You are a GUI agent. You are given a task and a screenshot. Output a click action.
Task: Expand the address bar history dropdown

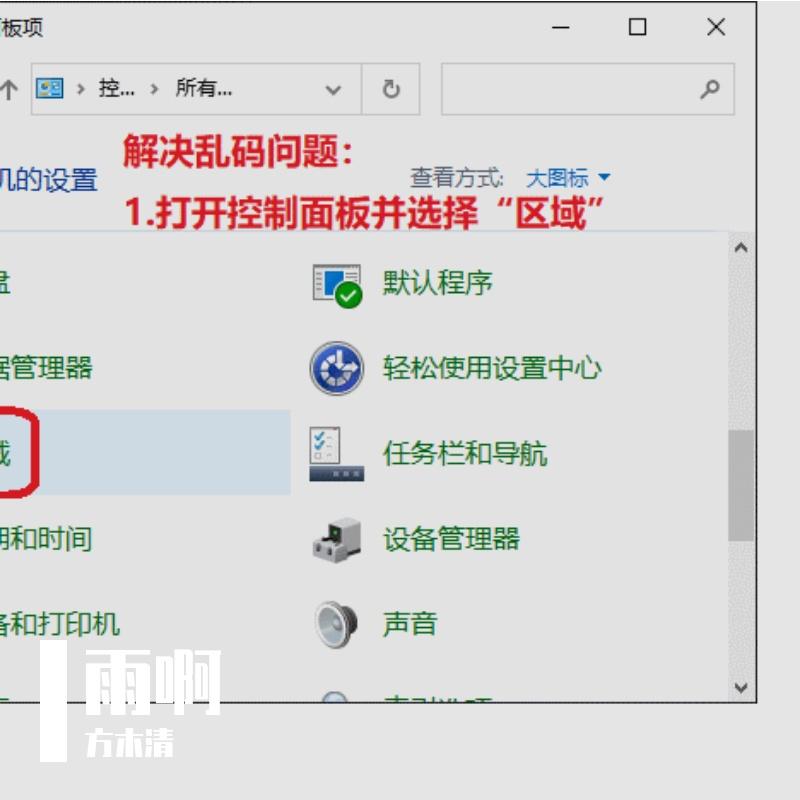333,90
